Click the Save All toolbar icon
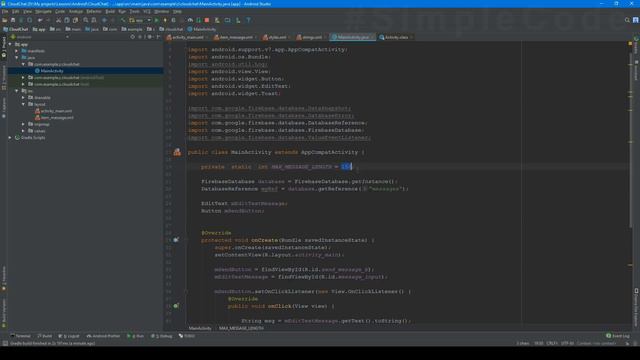The height and width of the screenshot is (360, 640). point(13,20)
